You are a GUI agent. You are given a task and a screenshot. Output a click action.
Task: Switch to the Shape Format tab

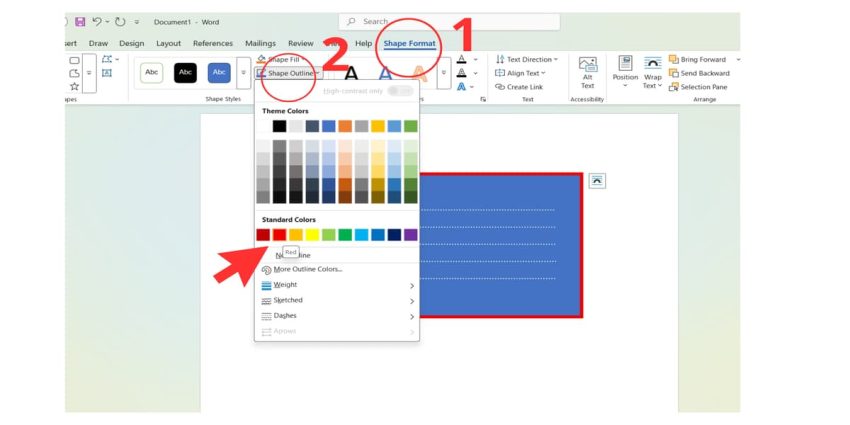[x=410, y=43]
